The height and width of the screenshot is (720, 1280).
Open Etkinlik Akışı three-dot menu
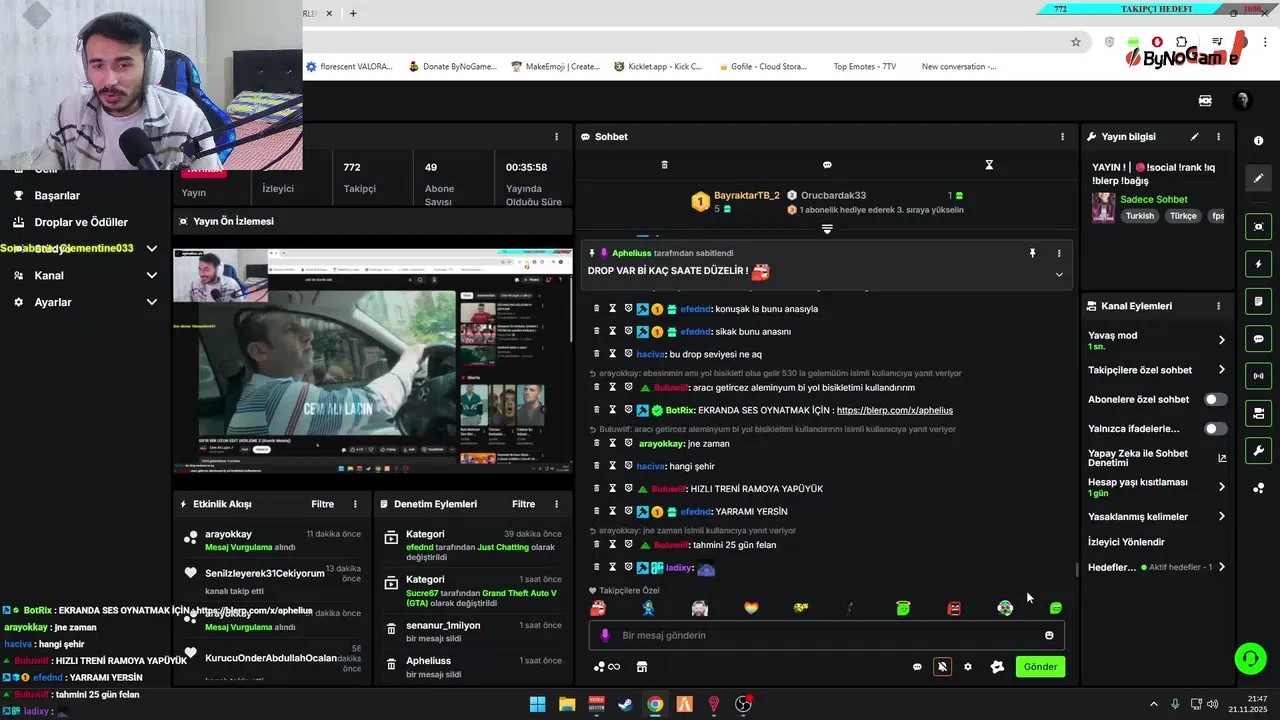point(355,504)
